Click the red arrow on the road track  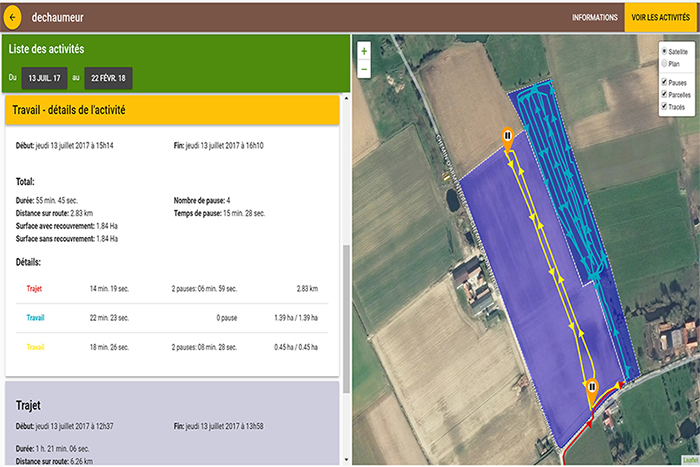click(619, 384)
